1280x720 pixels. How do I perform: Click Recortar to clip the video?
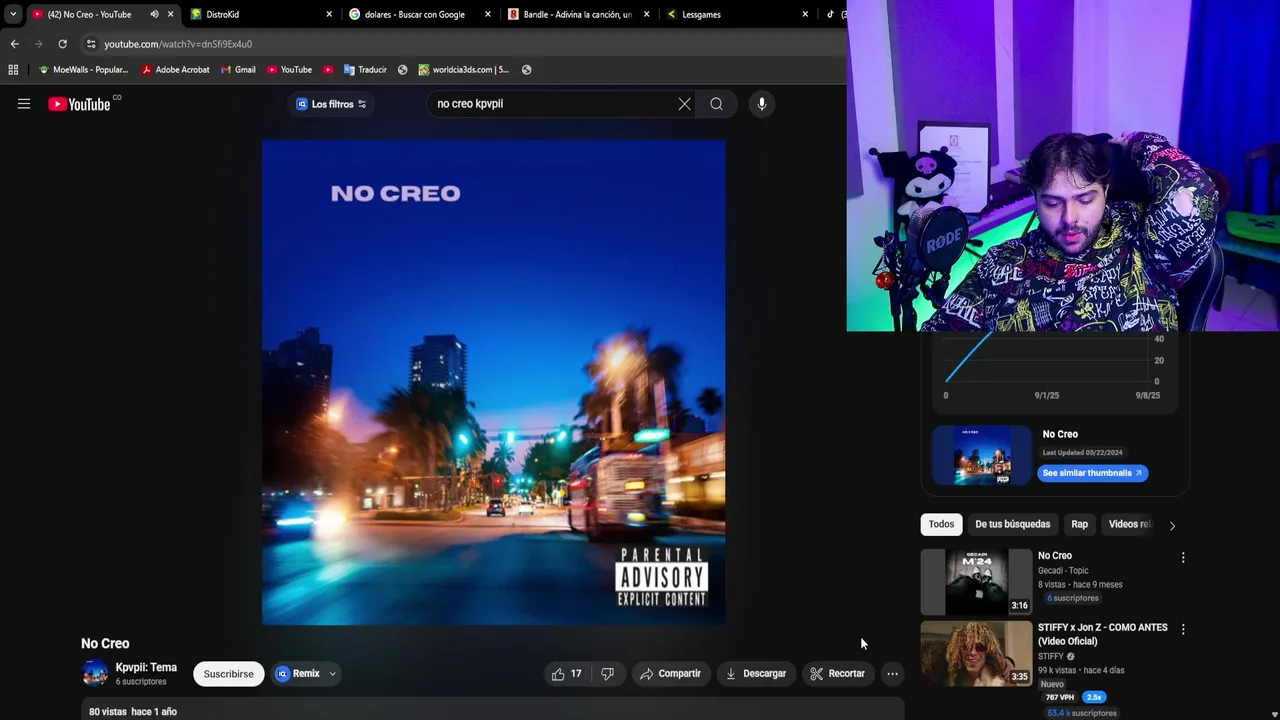837,674
